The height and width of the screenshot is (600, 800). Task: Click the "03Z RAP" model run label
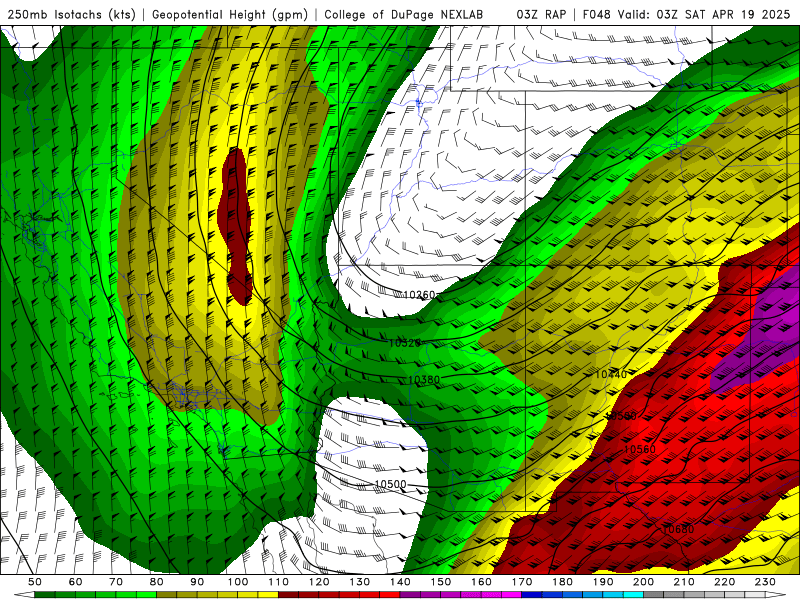[541, 15]
